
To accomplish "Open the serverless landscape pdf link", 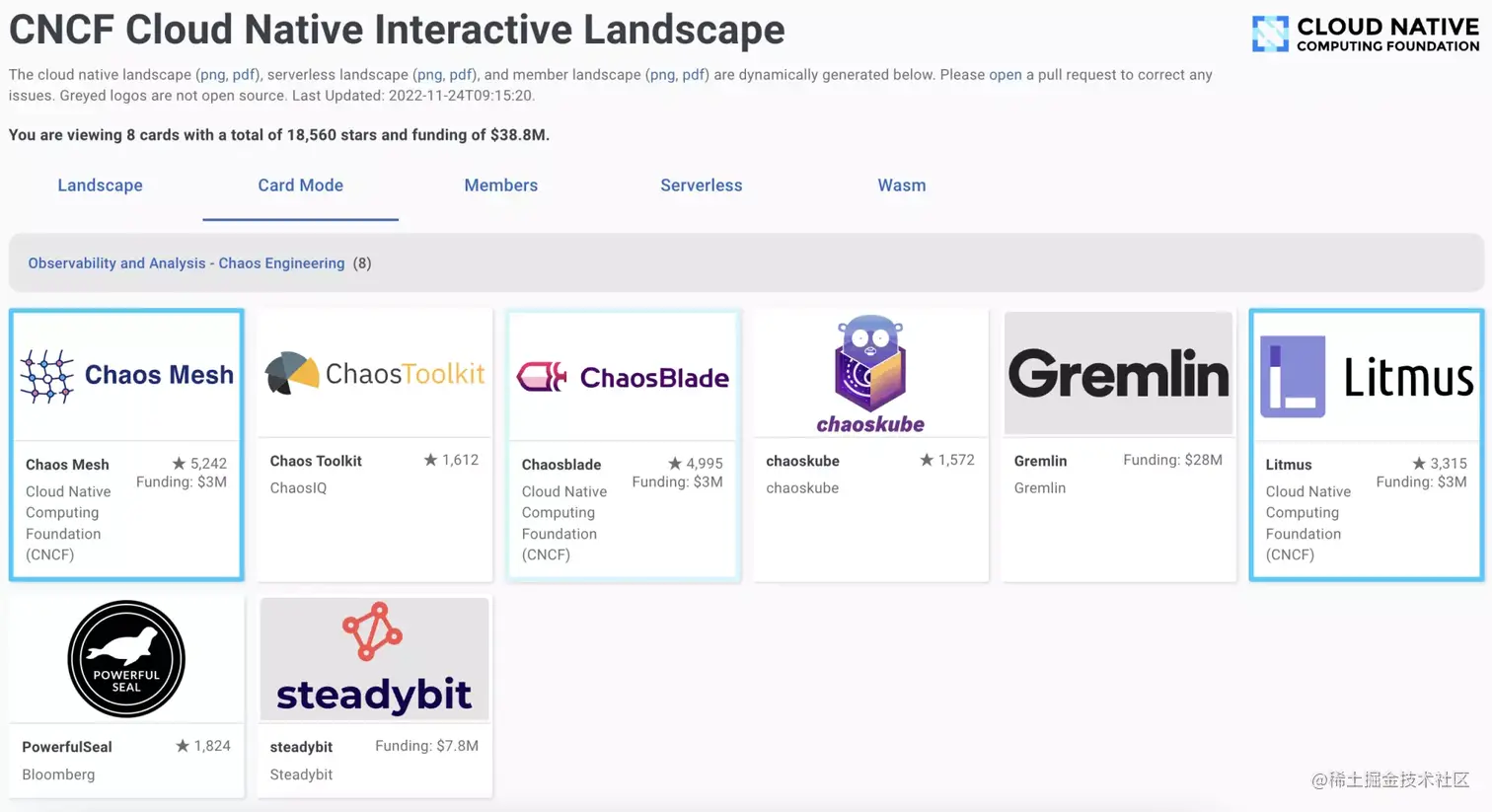I will click(461, 75).
